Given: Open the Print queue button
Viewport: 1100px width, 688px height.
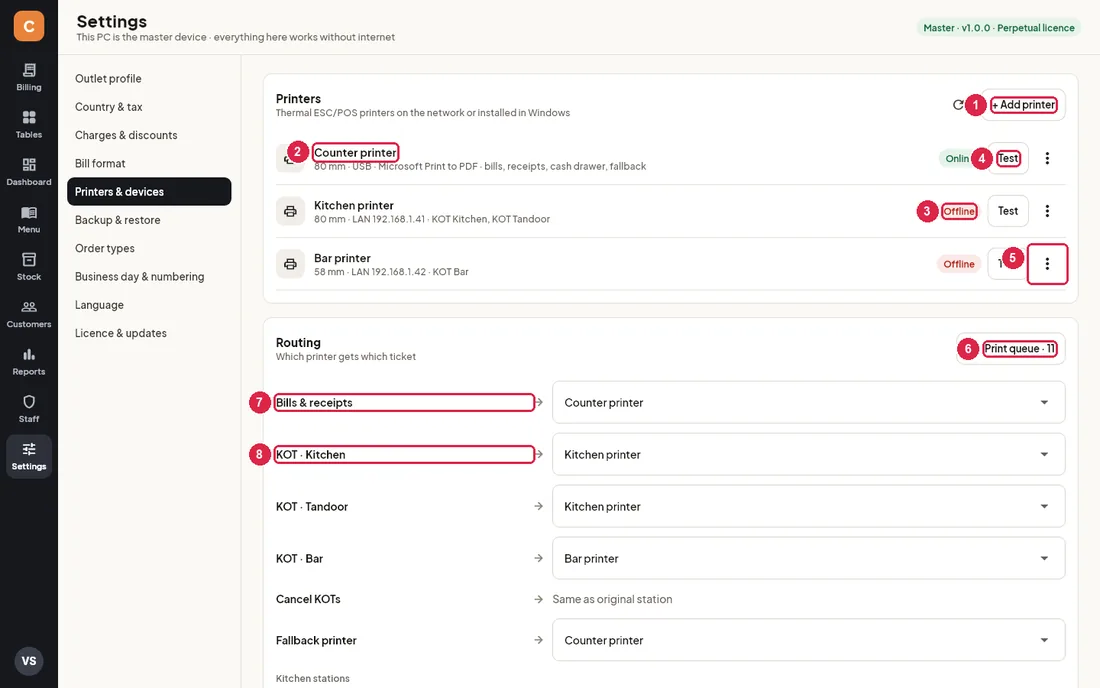Looking at the screenshot, I should [1011, 349].
